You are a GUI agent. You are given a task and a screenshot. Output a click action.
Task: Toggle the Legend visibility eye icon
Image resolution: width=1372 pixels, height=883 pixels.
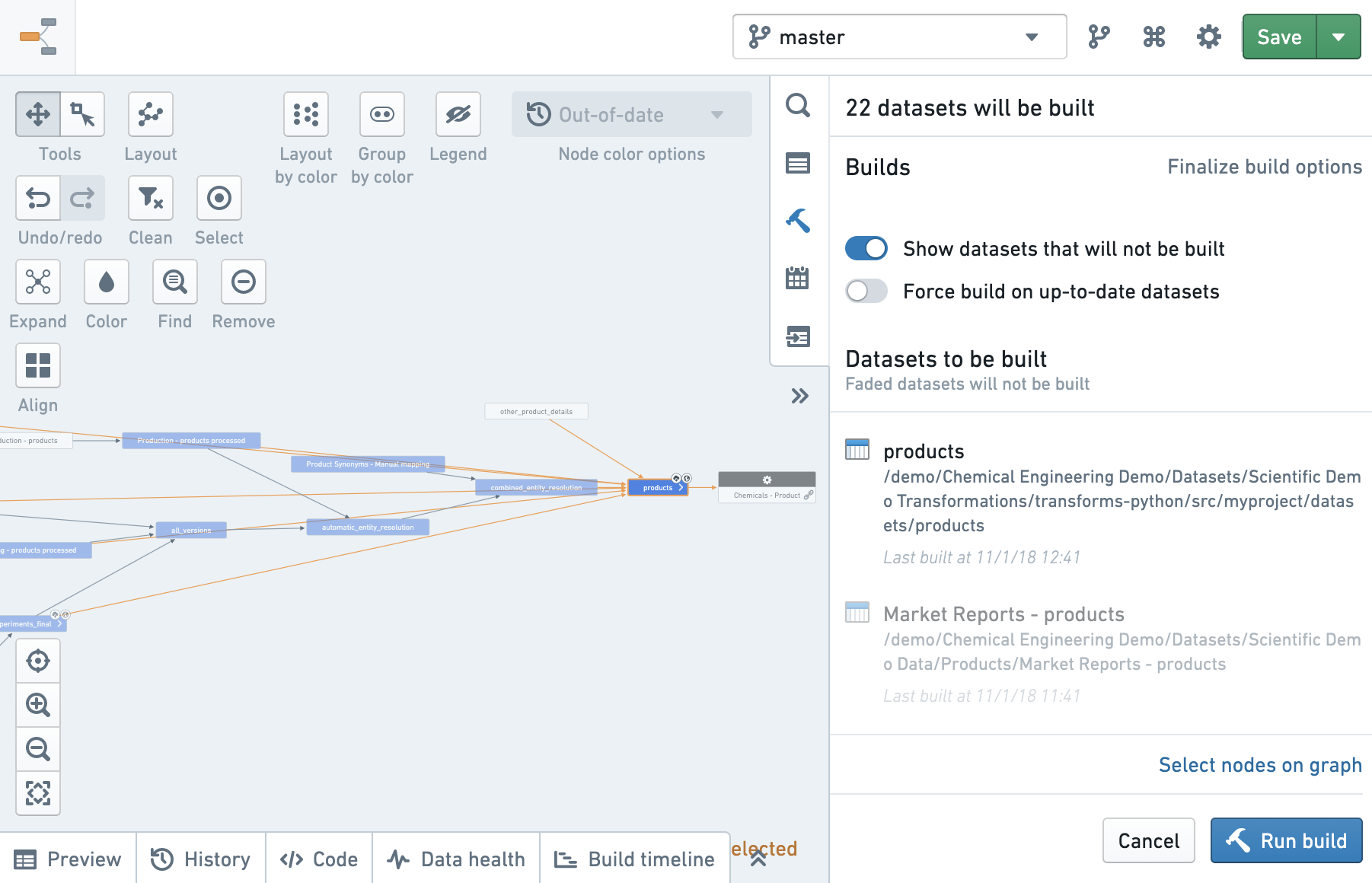tap(458, 114)
